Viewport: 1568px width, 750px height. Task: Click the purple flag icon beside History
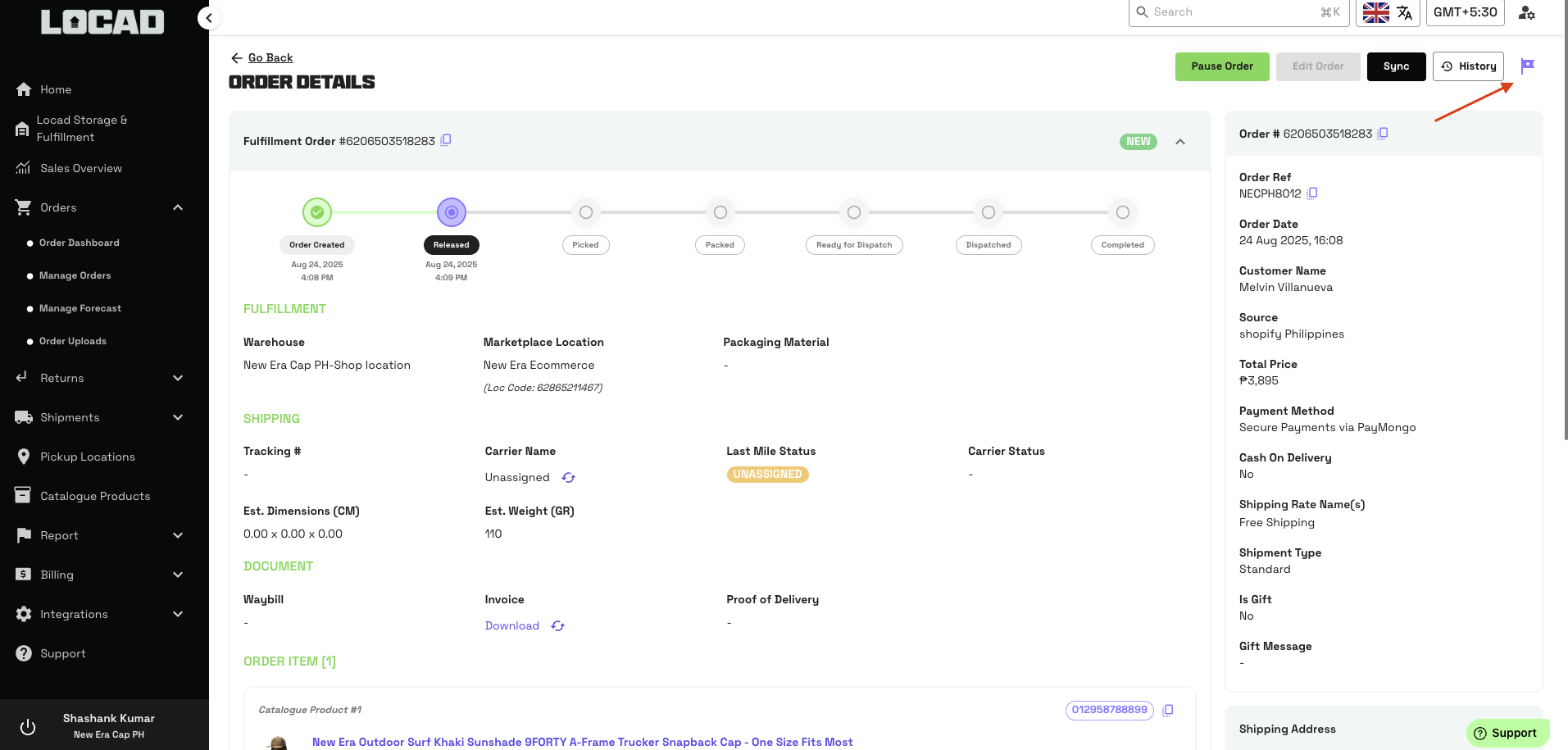point(1527,66)
